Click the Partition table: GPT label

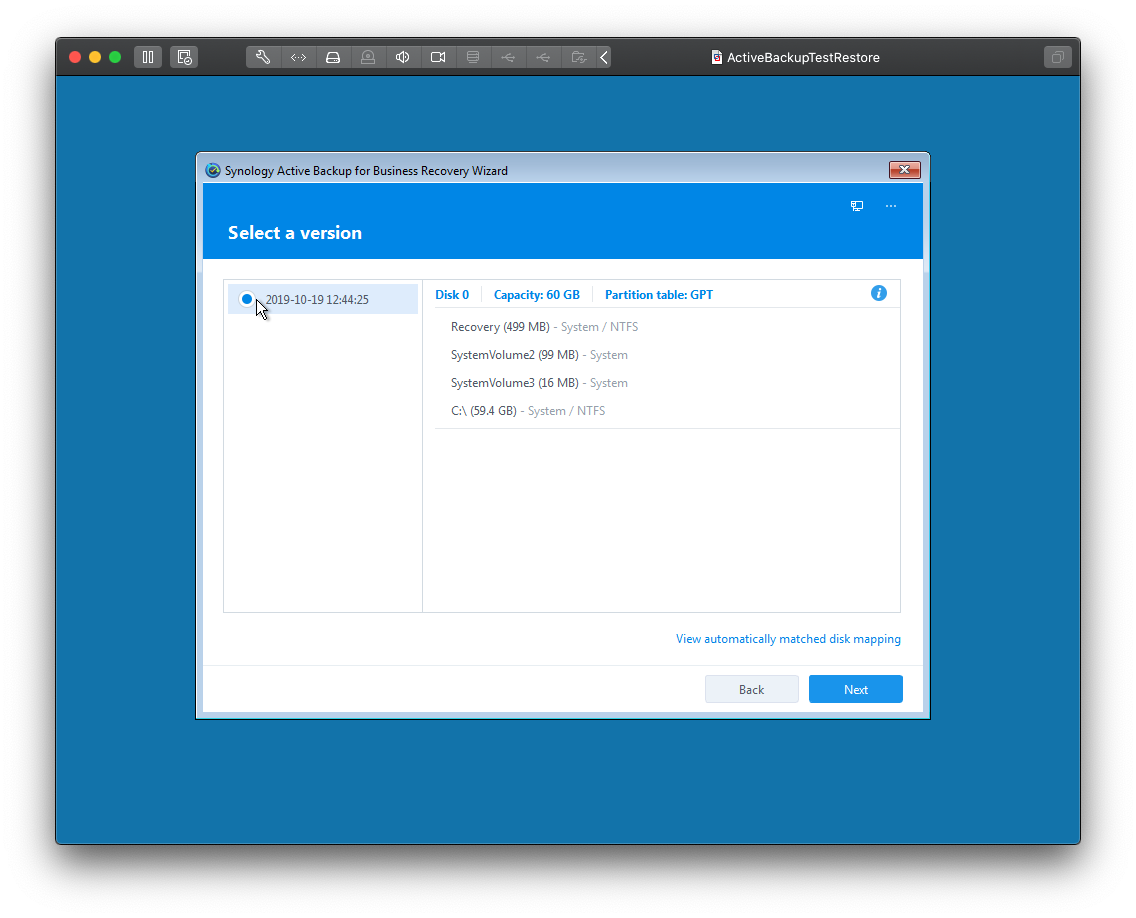pos(659,295)
